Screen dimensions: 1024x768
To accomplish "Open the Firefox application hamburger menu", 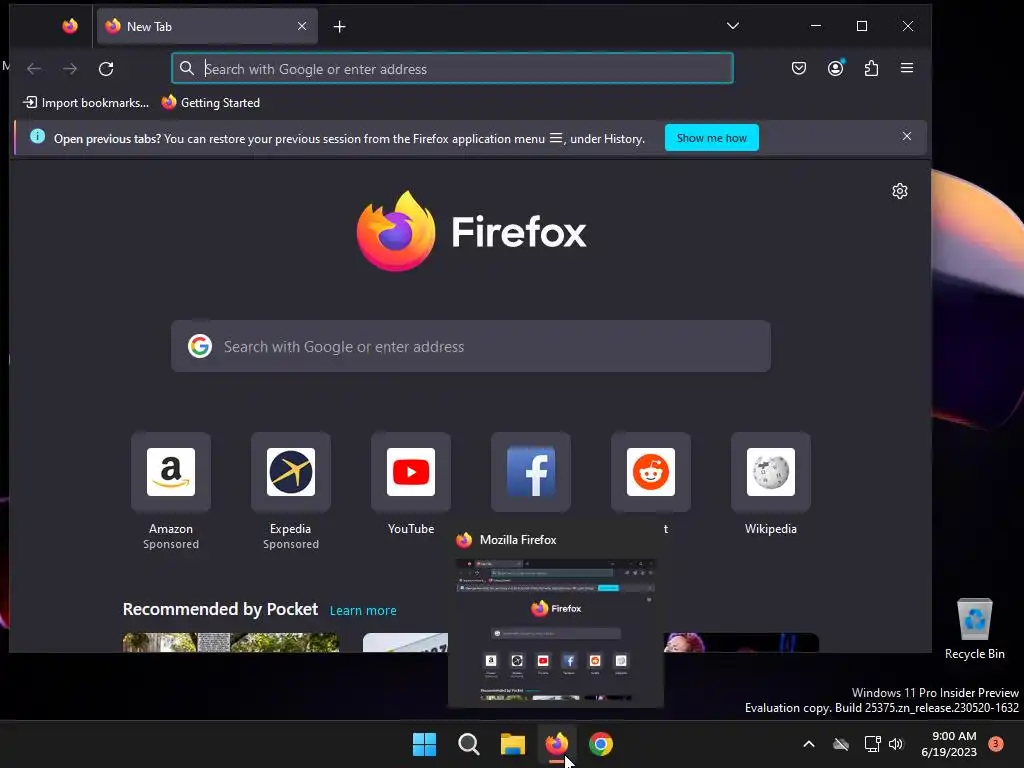I will point(906,68).
